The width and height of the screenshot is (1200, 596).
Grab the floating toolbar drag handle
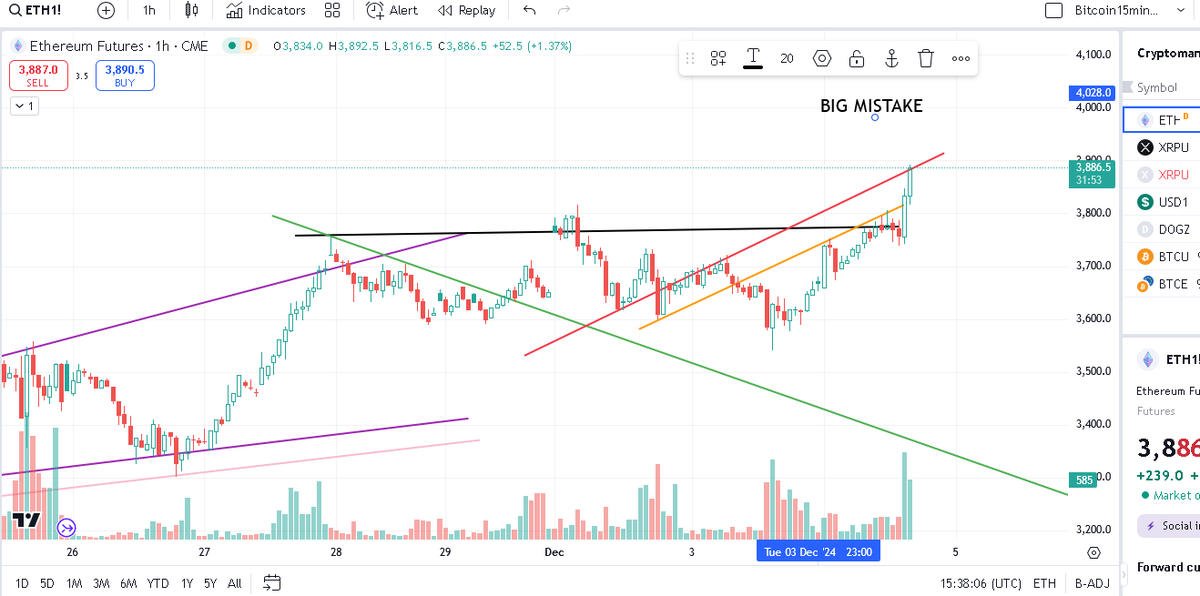[689, 58]
